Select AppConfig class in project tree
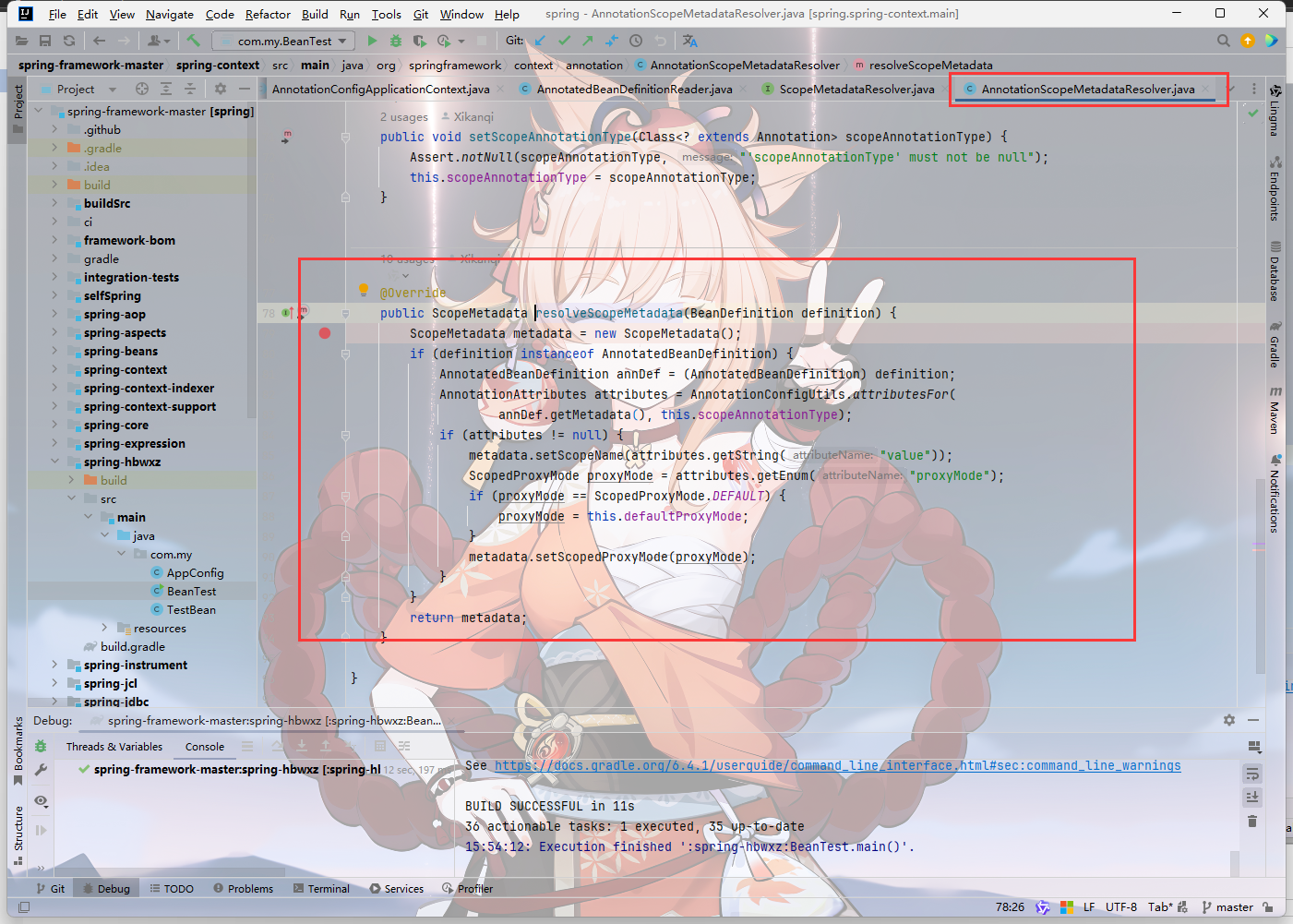This screenshot has width=1293, height=924. pos(195,572)
